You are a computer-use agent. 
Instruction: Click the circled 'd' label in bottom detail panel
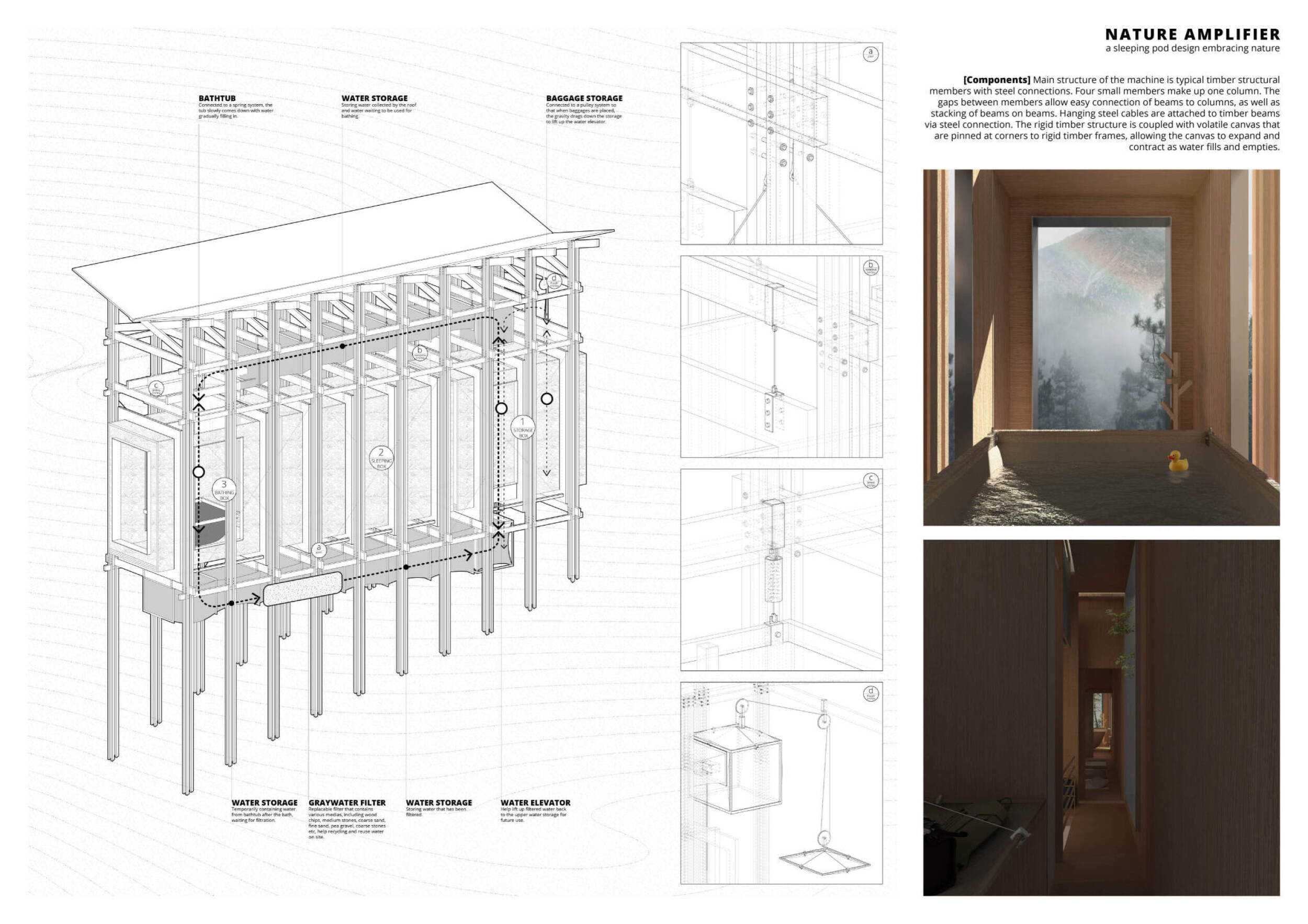pyautogui.click(x=871, y=693)
